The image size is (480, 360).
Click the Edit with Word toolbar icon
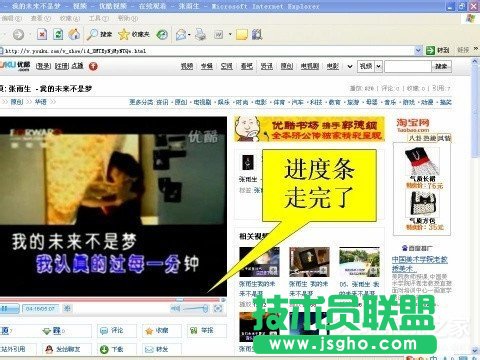point(219,34)
